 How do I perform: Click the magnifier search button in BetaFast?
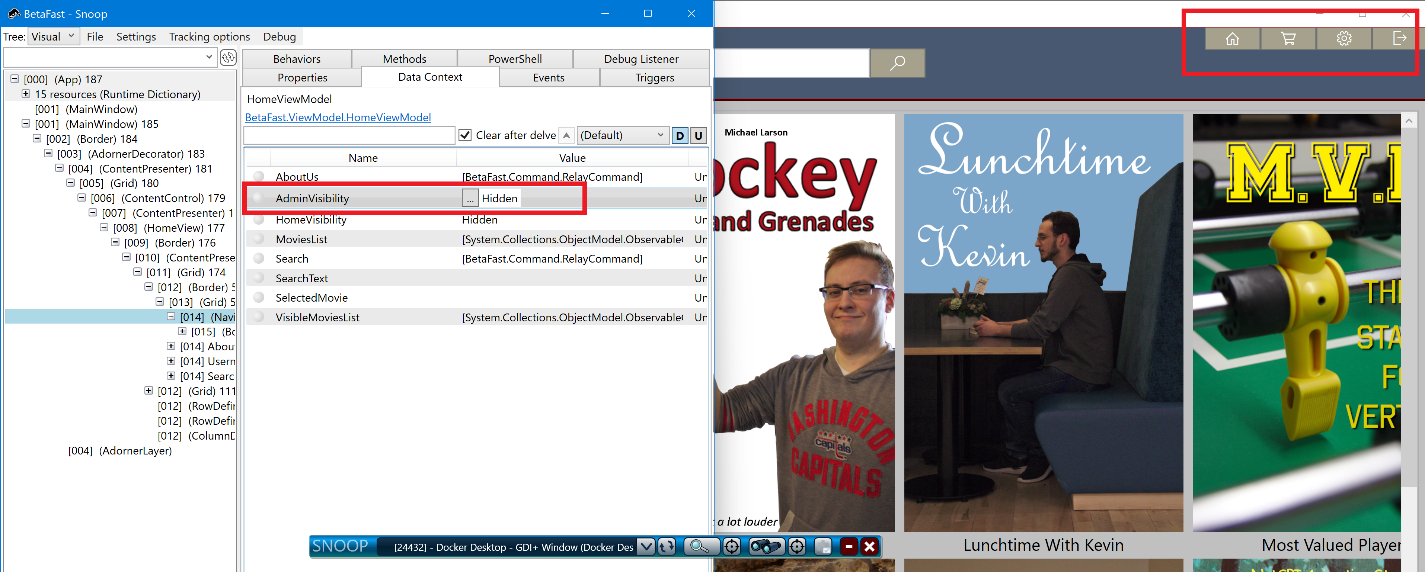(x=897, y=63)
